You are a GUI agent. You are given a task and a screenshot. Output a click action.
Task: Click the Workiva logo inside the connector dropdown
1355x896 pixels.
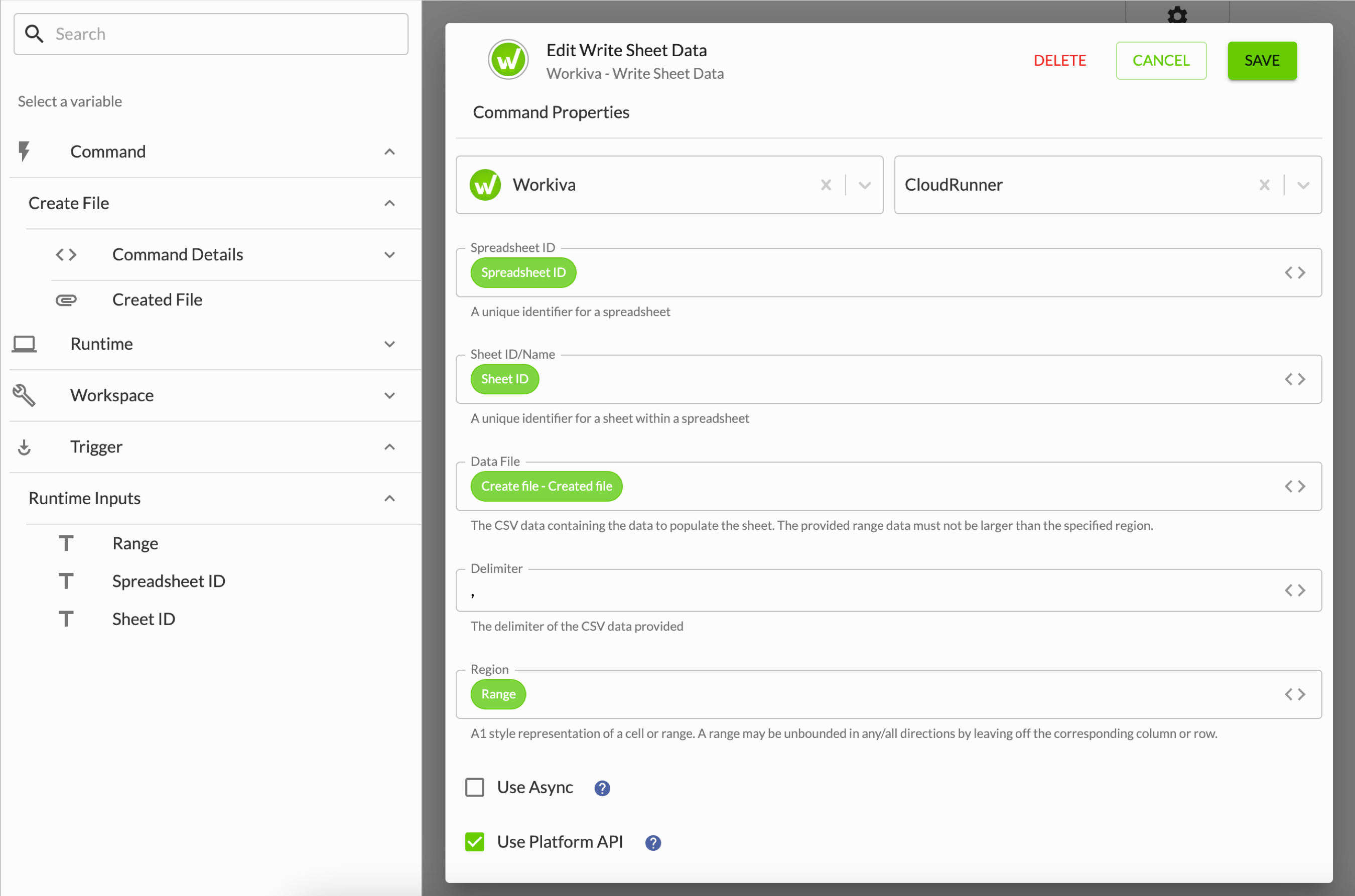coord(485,185)
